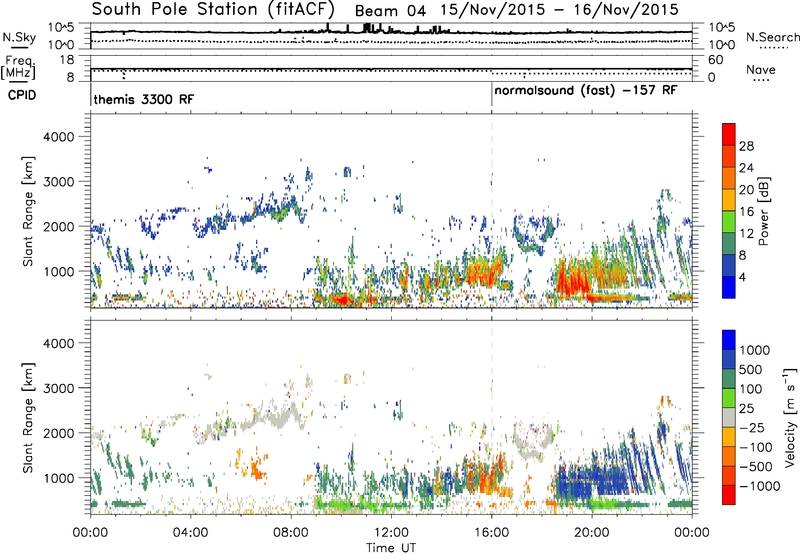Click the 'Beam 04' label in the title
Viewport: 800px width, 554px height.
390,11
